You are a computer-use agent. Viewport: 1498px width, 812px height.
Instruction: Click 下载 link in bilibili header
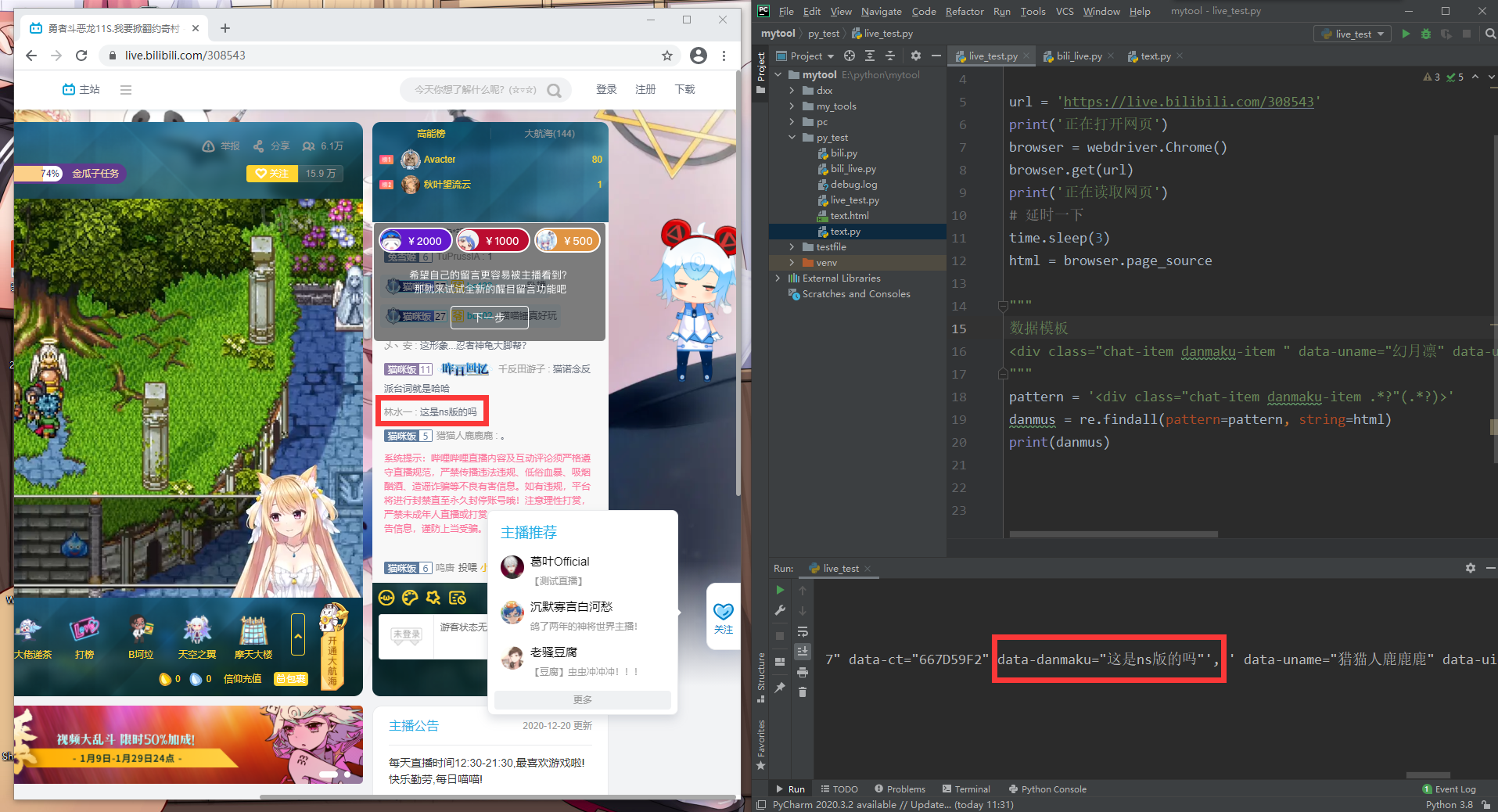[684, 89]
